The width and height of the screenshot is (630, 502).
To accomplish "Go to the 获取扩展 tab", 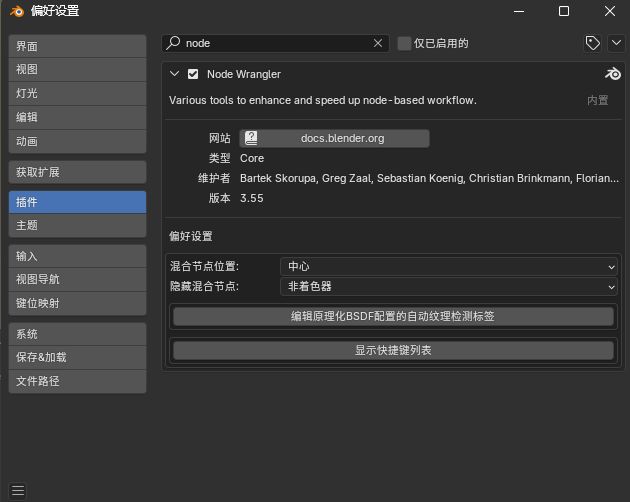I will point(77,172).
